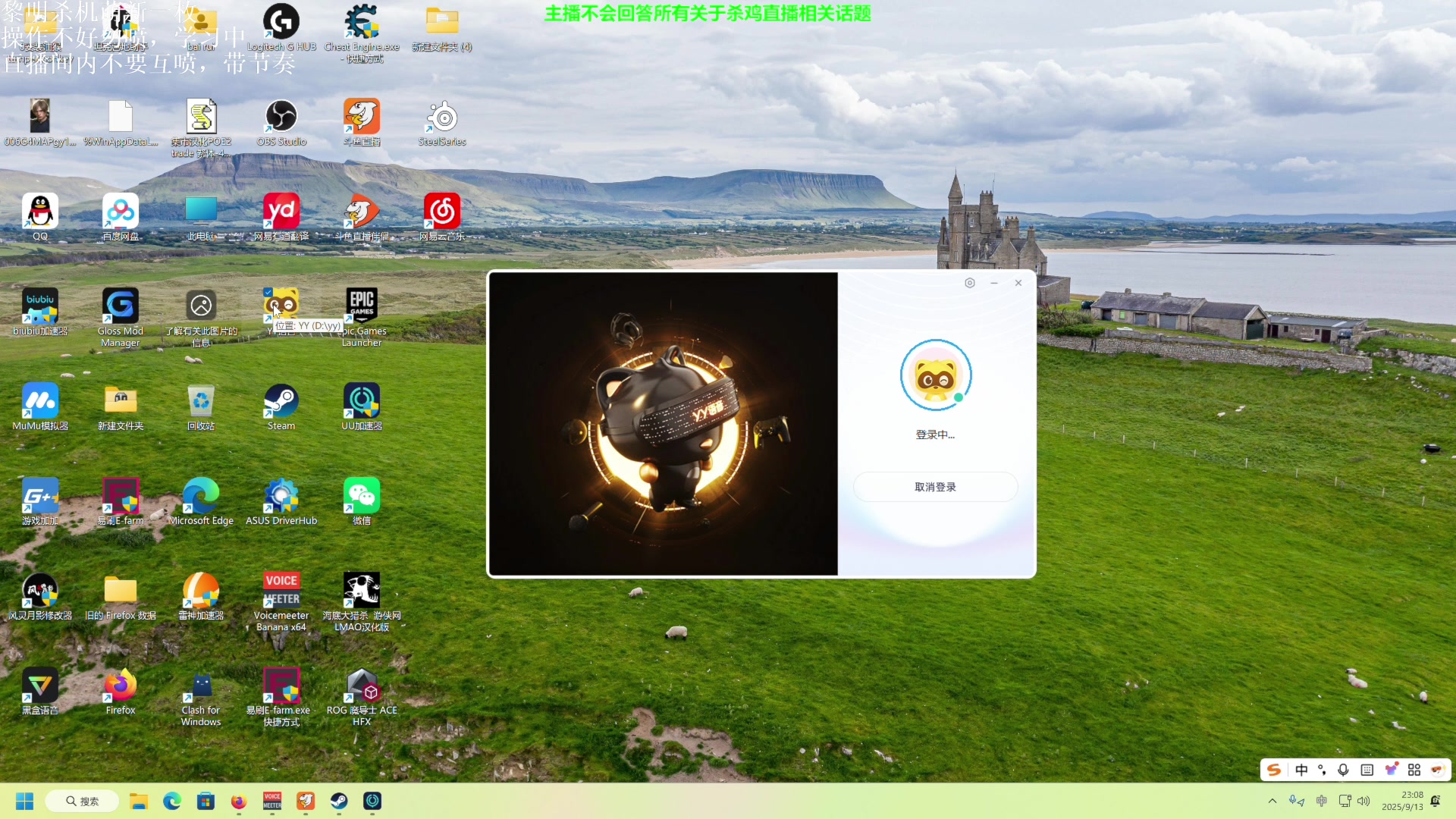
Task: Switch Sogou input 中 mode
Action: coord(1301,770)
